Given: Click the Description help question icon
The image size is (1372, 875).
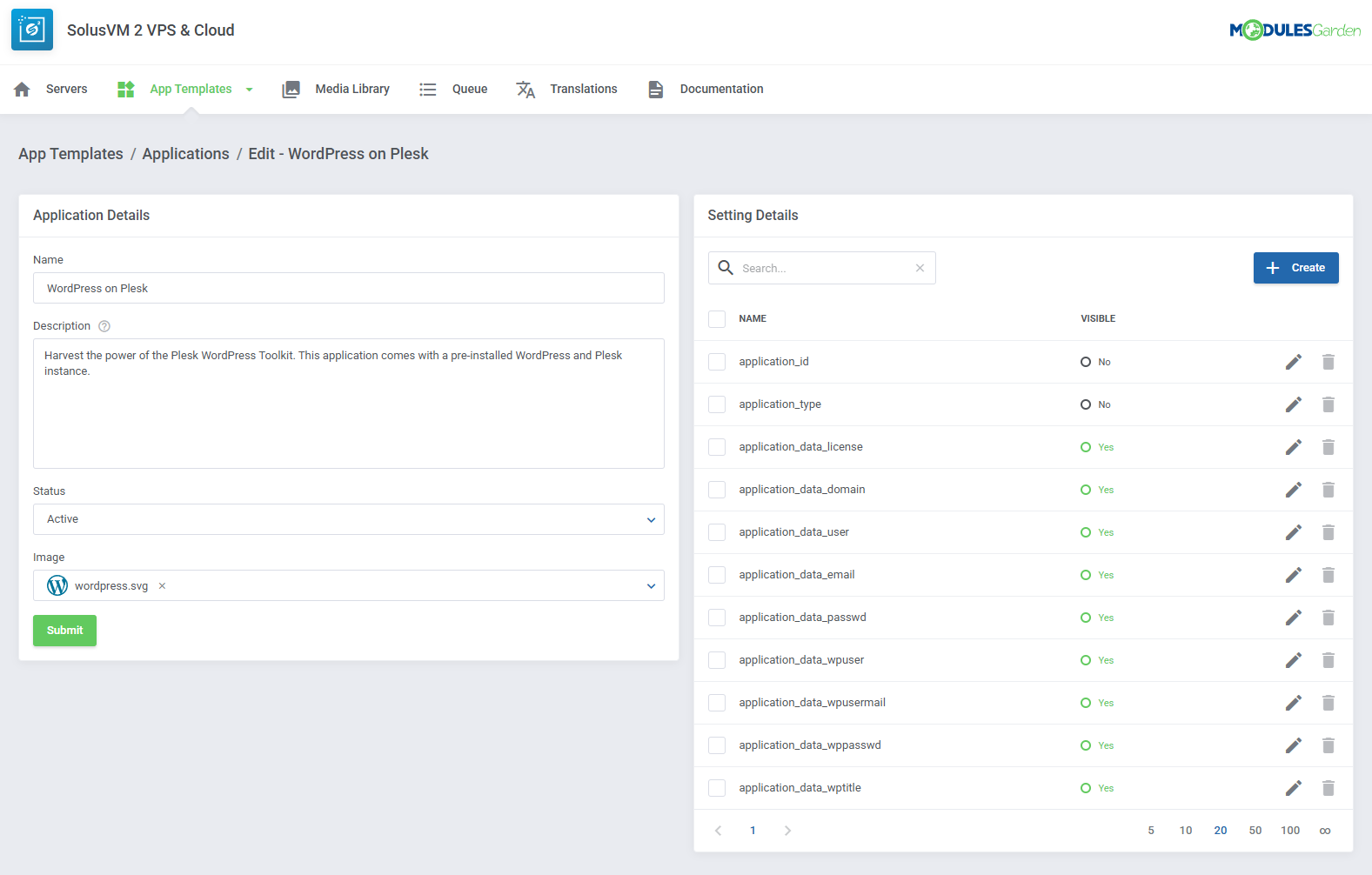Looking at the screenshot, I should click(104, 326).
